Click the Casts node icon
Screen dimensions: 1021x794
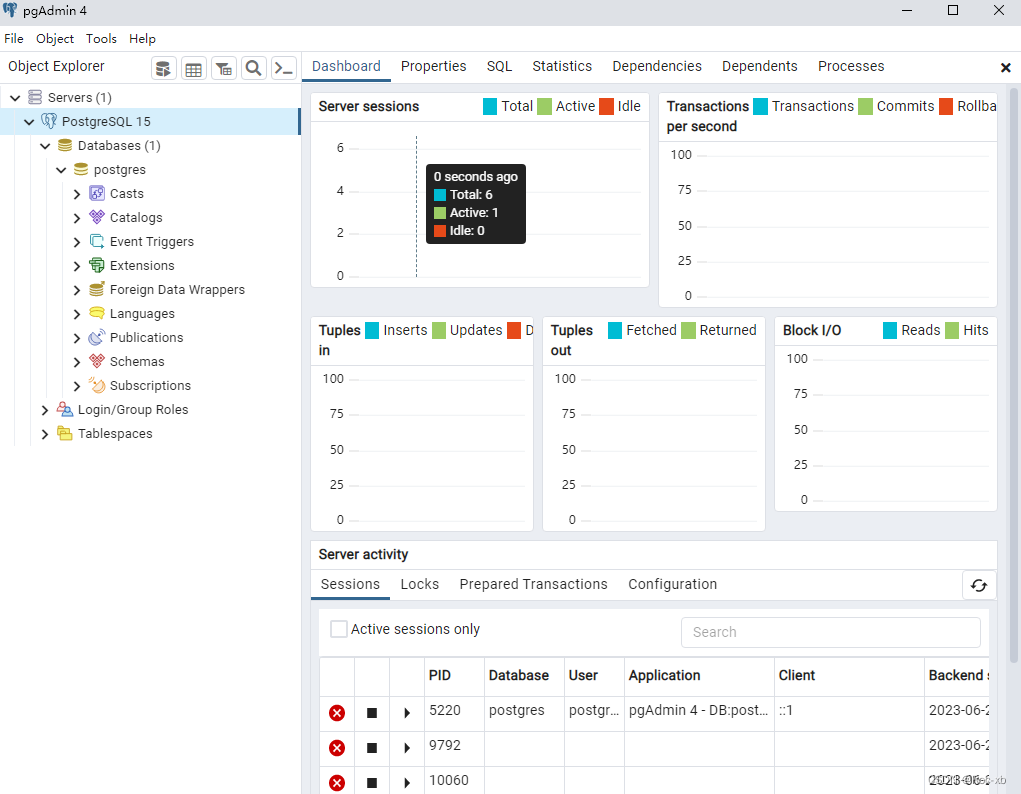point(96,193)
